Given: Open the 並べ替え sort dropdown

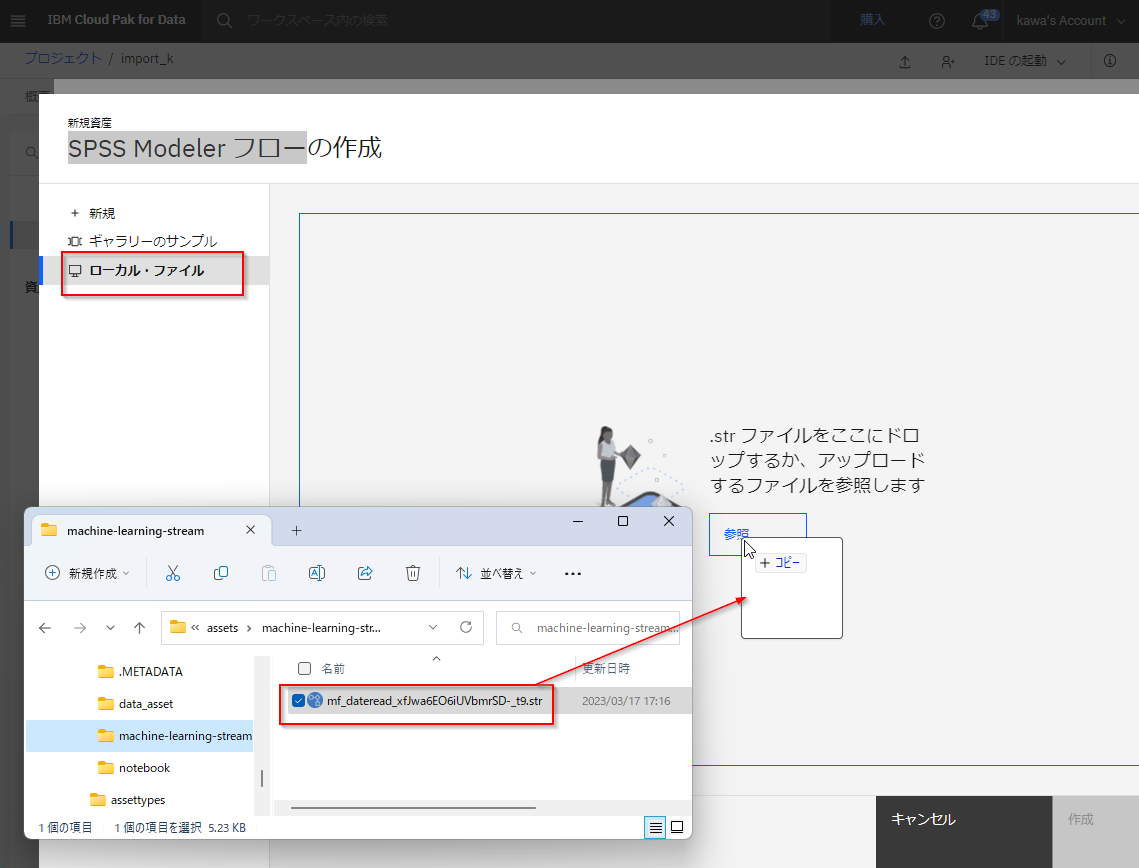Looking at the screenshot, I should (x=497, y=573).
